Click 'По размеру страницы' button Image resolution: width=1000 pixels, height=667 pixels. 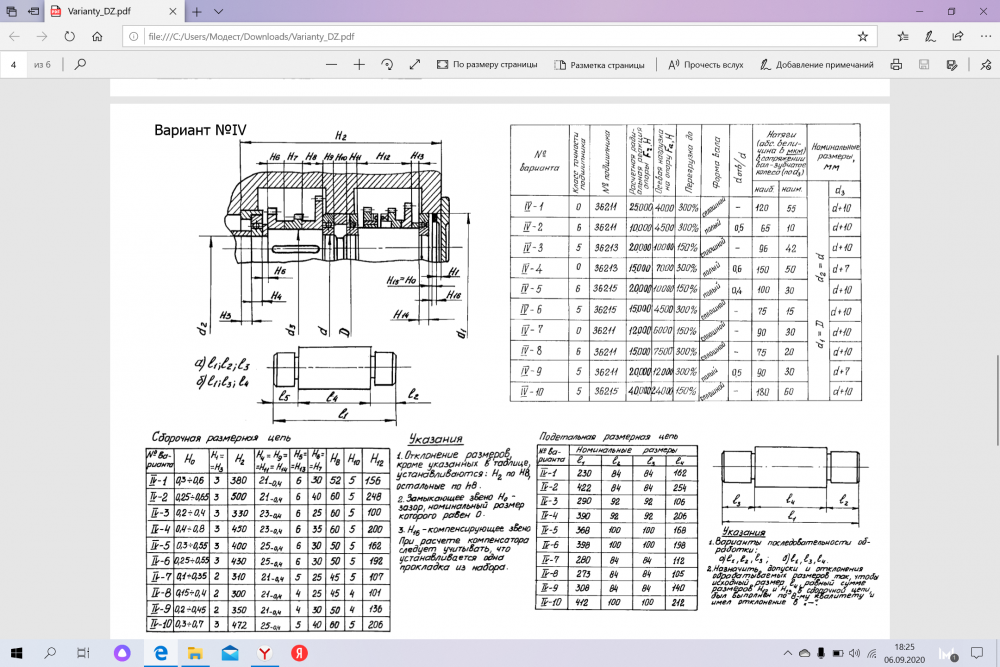[487, 64]
